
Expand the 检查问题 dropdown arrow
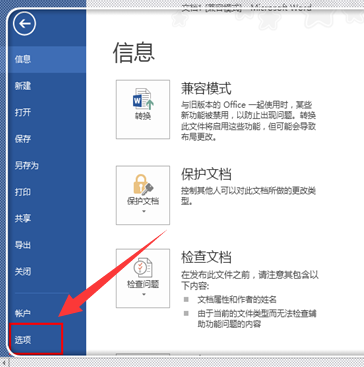[144, 294]
